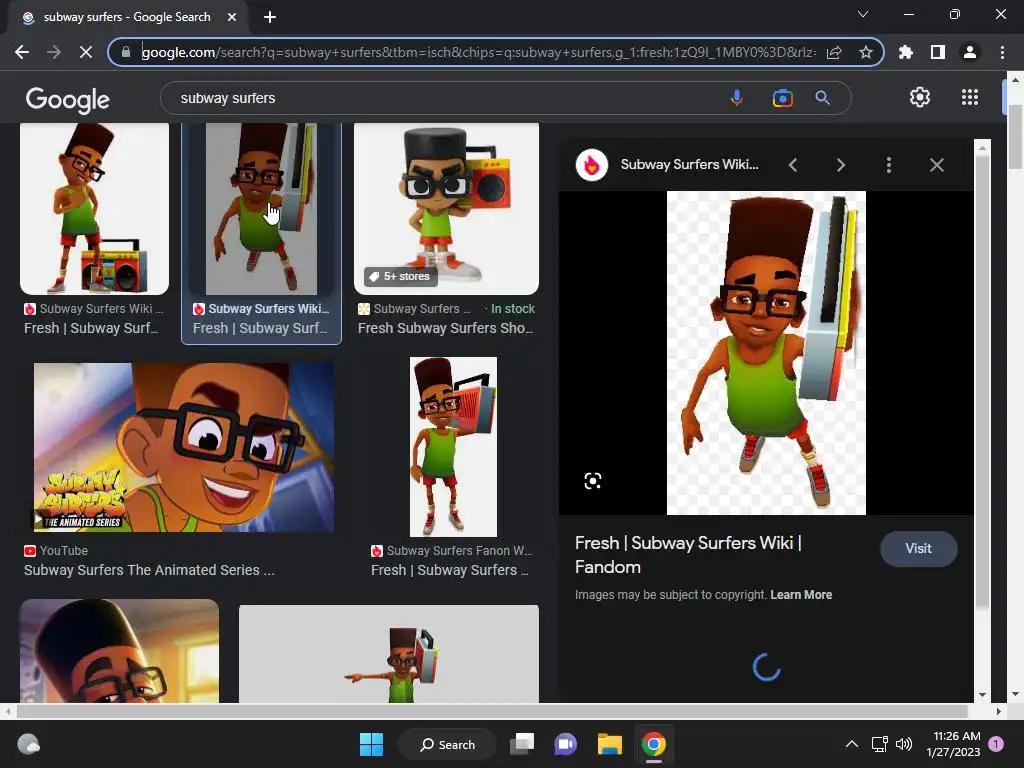Open the taskbar clock and date
Viewport: 1024px width, 768px height.
(x=953, y=744)
